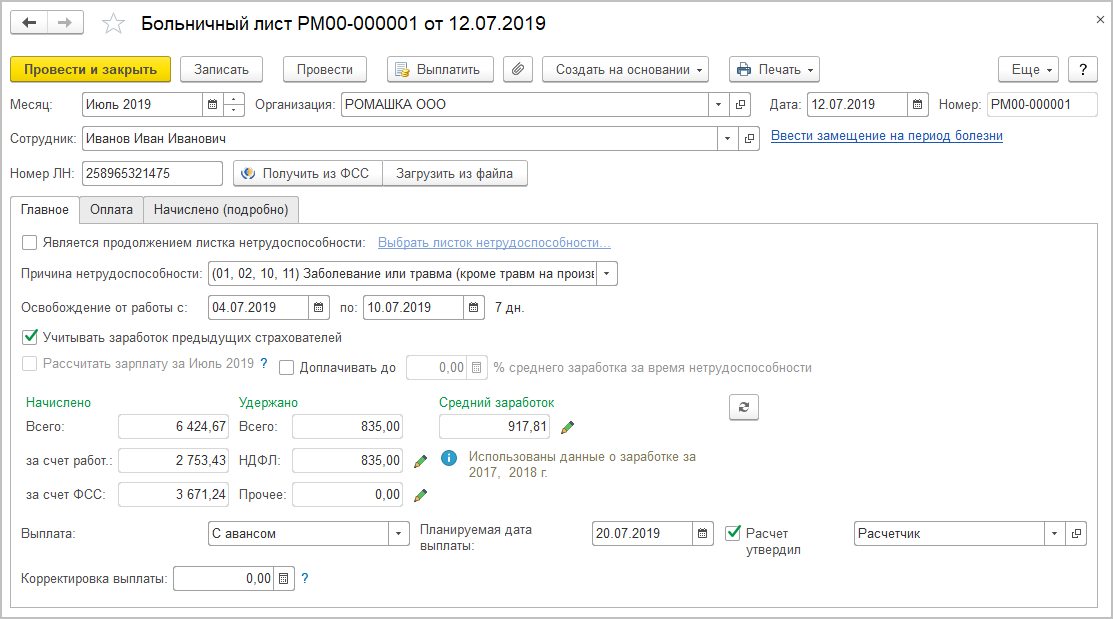
Task: Expand the Причина нетрудоспособности dropdown
Action: (x=607, y=273)
